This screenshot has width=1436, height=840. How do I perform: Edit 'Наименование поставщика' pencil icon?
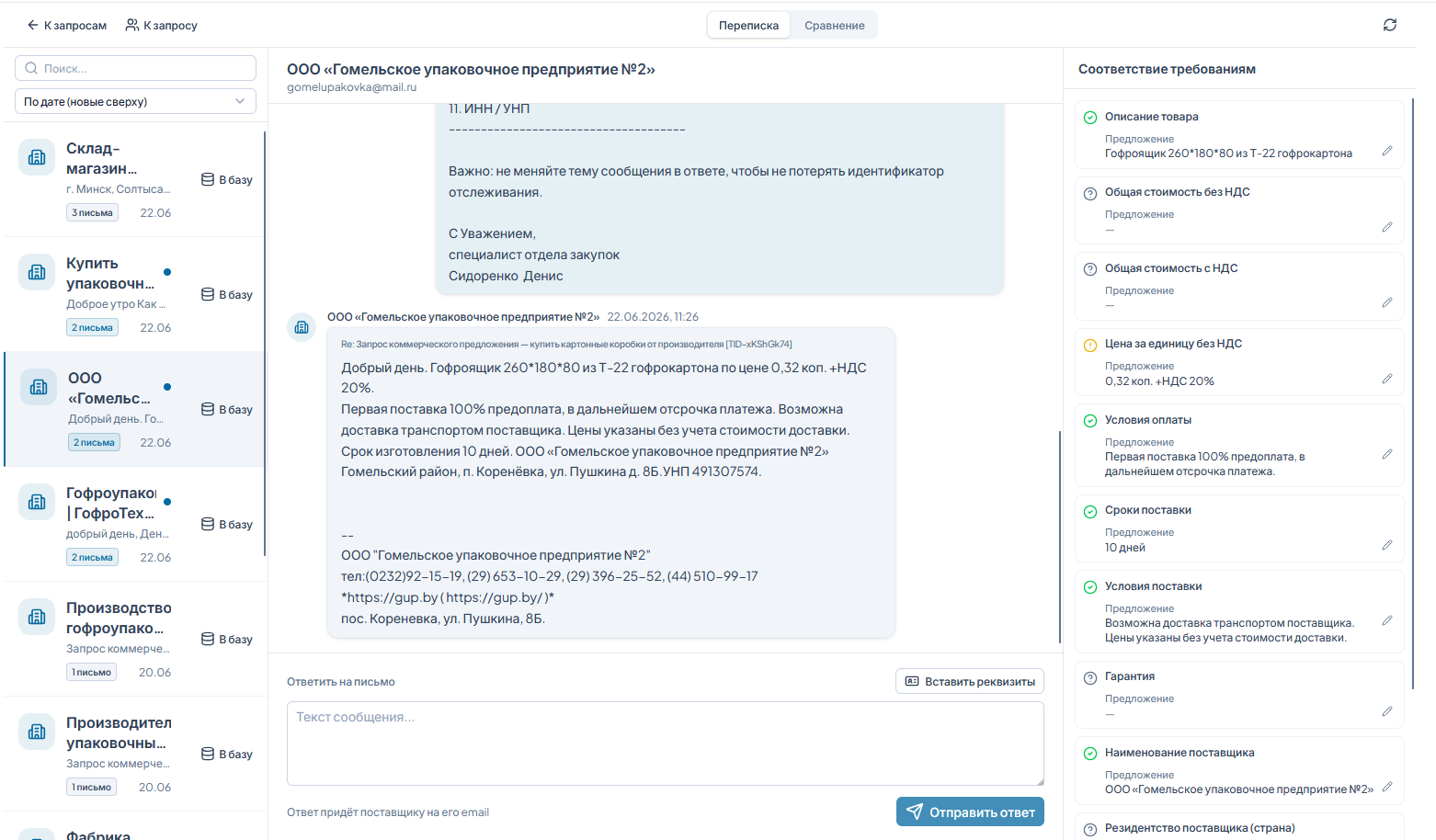(1387, 787)
